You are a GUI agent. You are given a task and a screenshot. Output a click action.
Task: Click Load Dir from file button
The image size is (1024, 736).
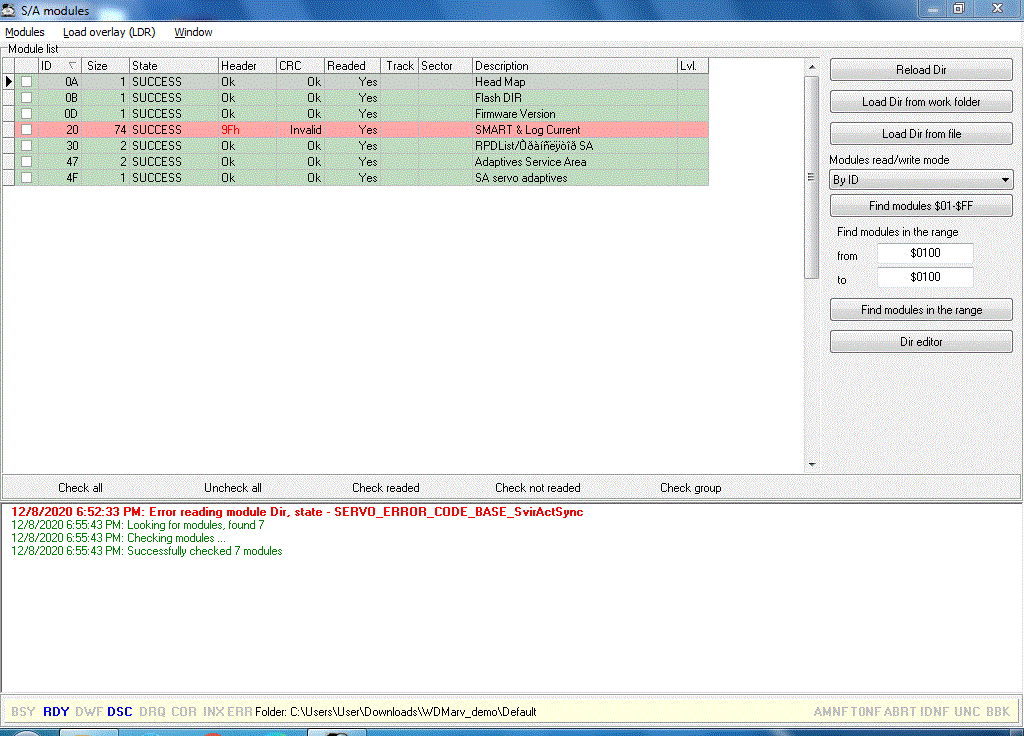(x=921, y=134)
